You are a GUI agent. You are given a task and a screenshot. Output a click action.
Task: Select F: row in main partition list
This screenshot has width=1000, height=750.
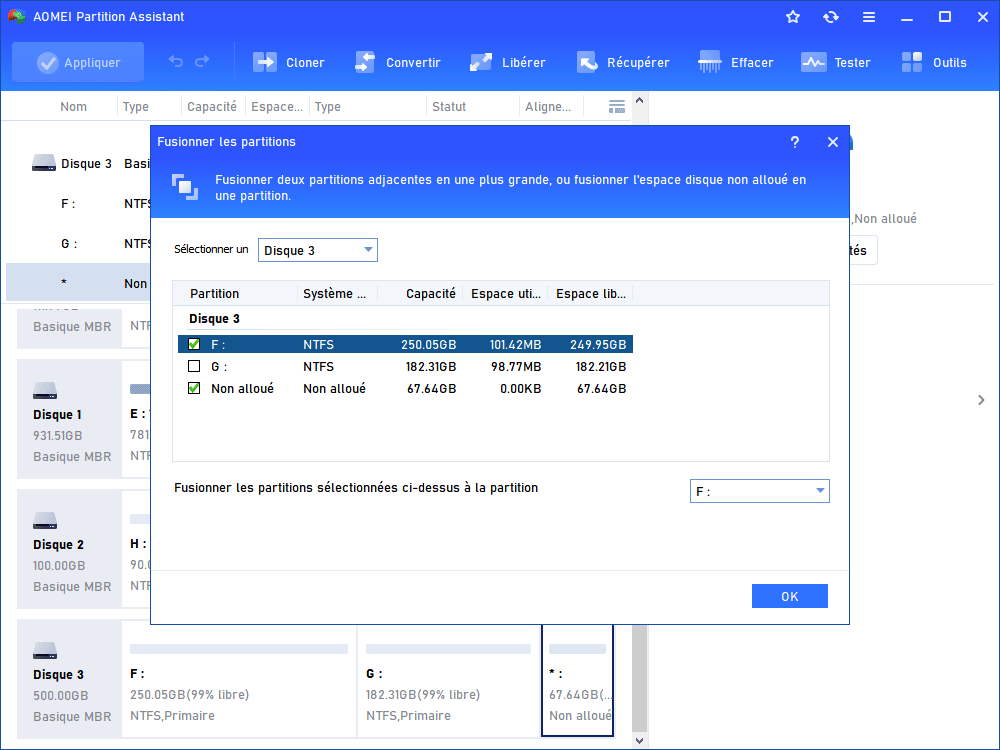pos(78,203)
